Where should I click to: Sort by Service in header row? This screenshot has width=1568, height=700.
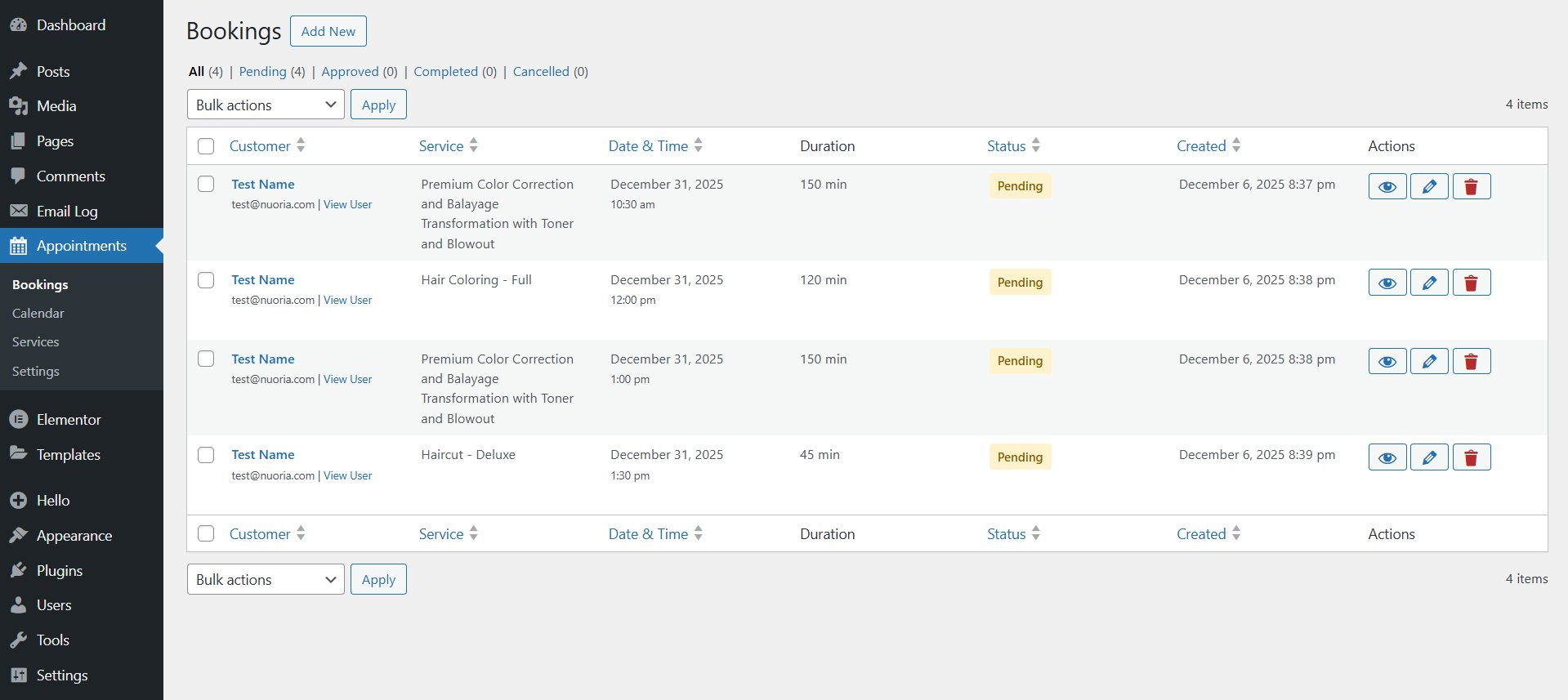[449, 146]
